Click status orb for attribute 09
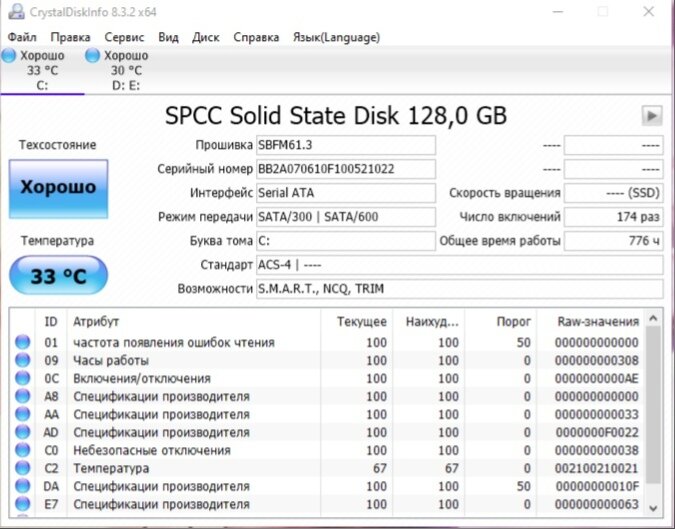 (x=22, y=360)
